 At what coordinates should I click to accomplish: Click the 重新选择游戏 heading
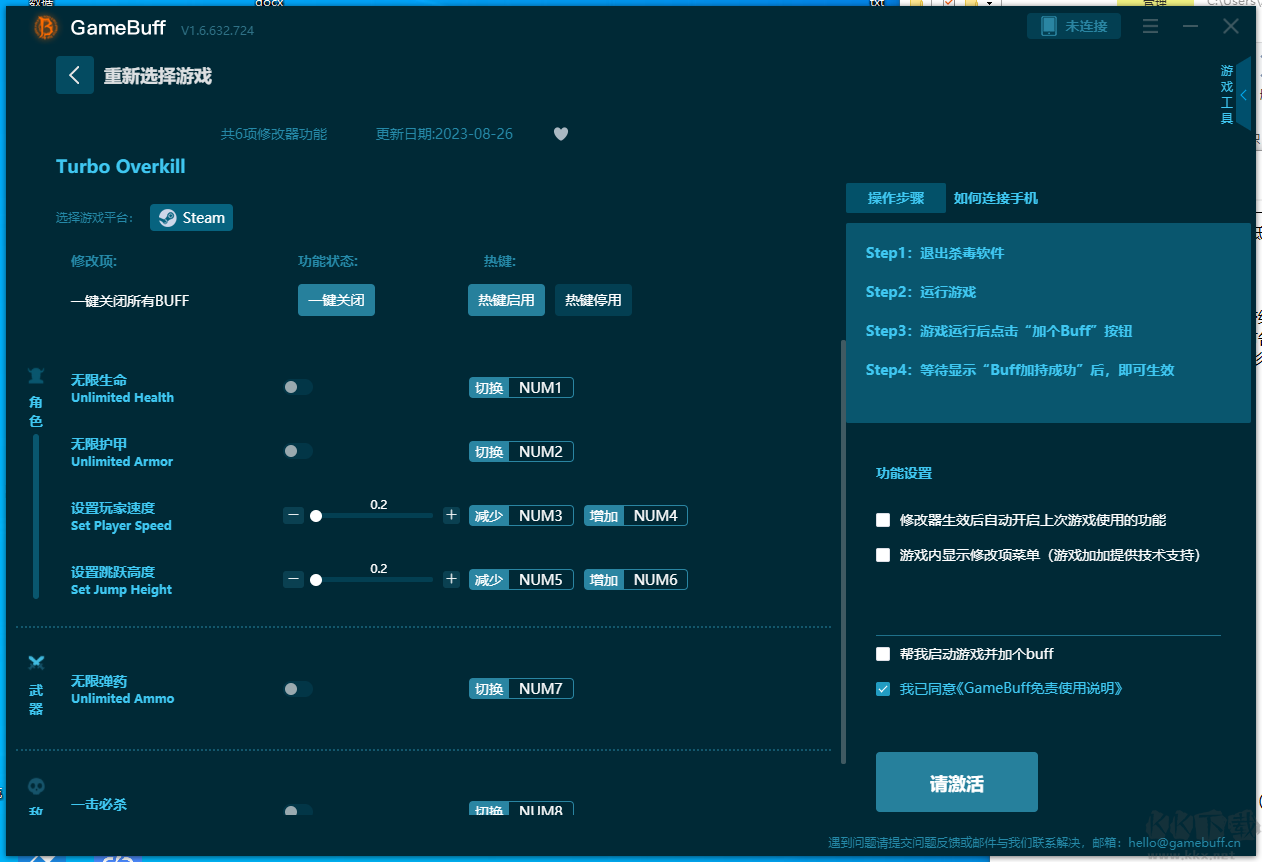tap(158, 76)
